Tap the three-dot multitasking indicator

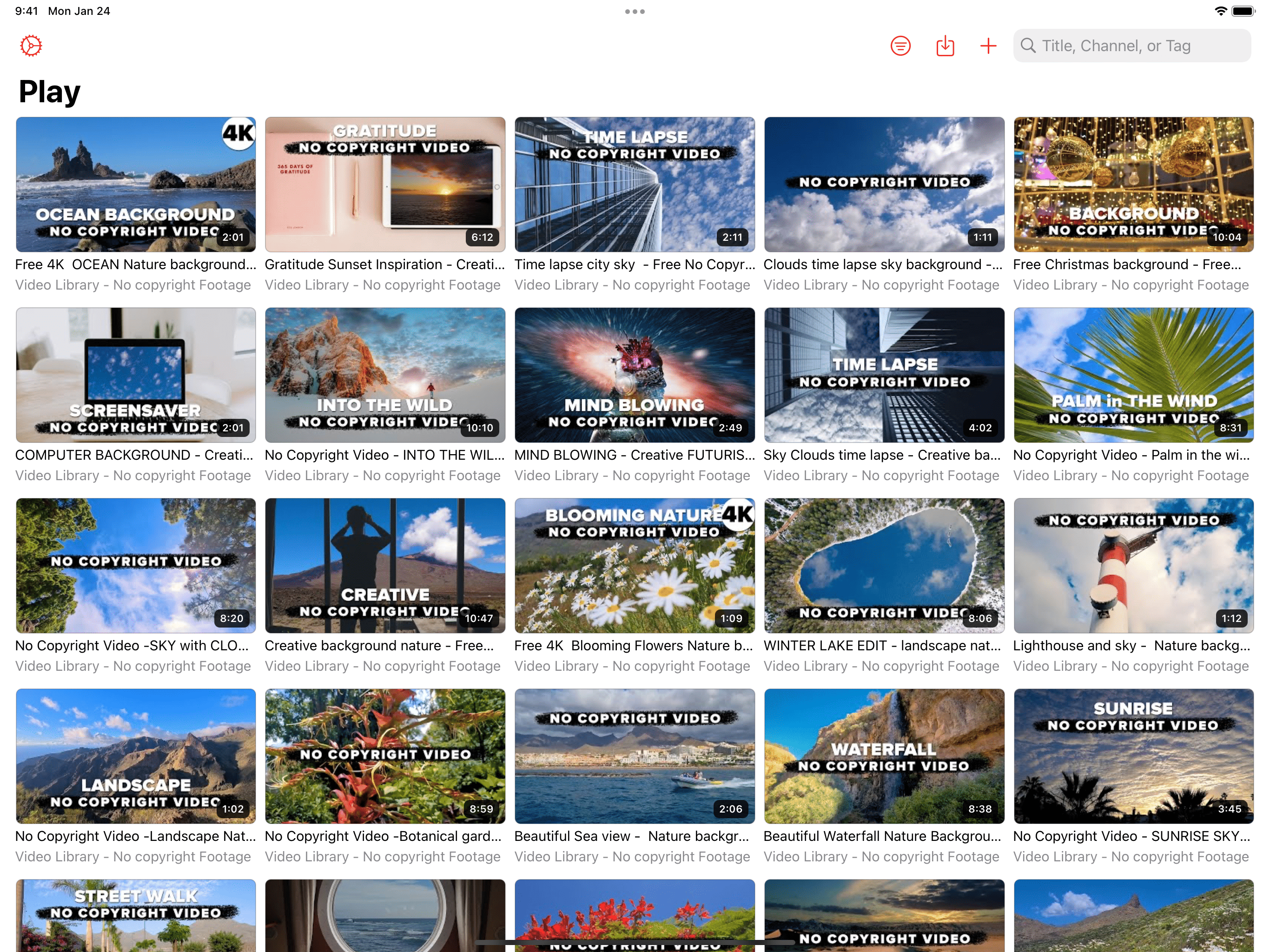point(635,12)
